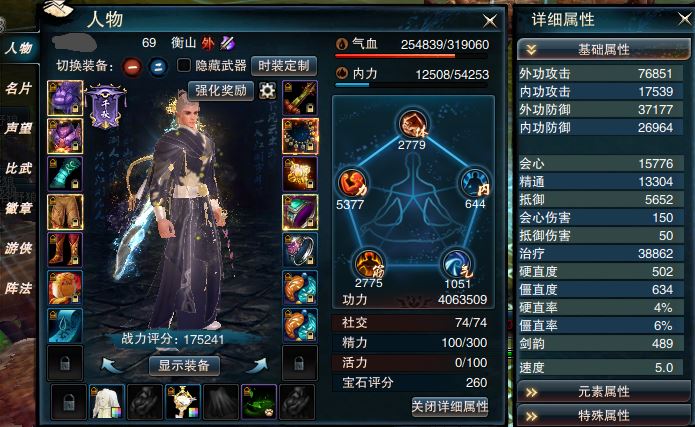Click the 时装定制 button
Image resolution: width=695 pixels, height=427 pixels.
[x=284, y=66]
